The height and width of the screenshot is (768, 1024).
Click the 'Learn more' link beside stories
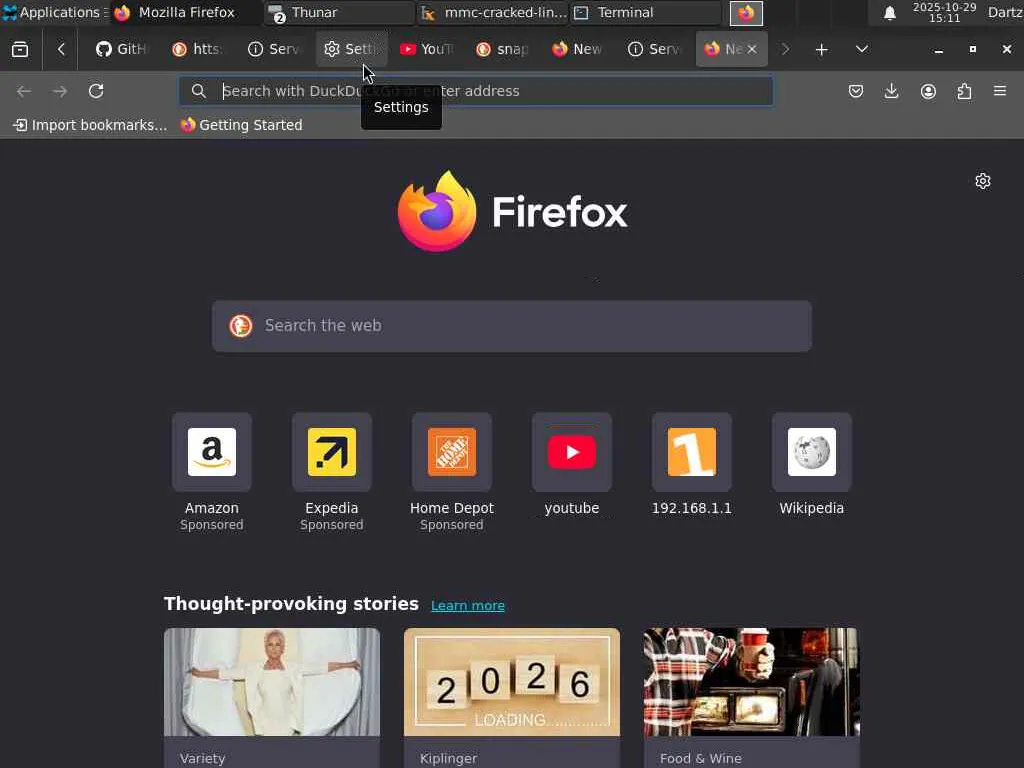tap(468, 606)
